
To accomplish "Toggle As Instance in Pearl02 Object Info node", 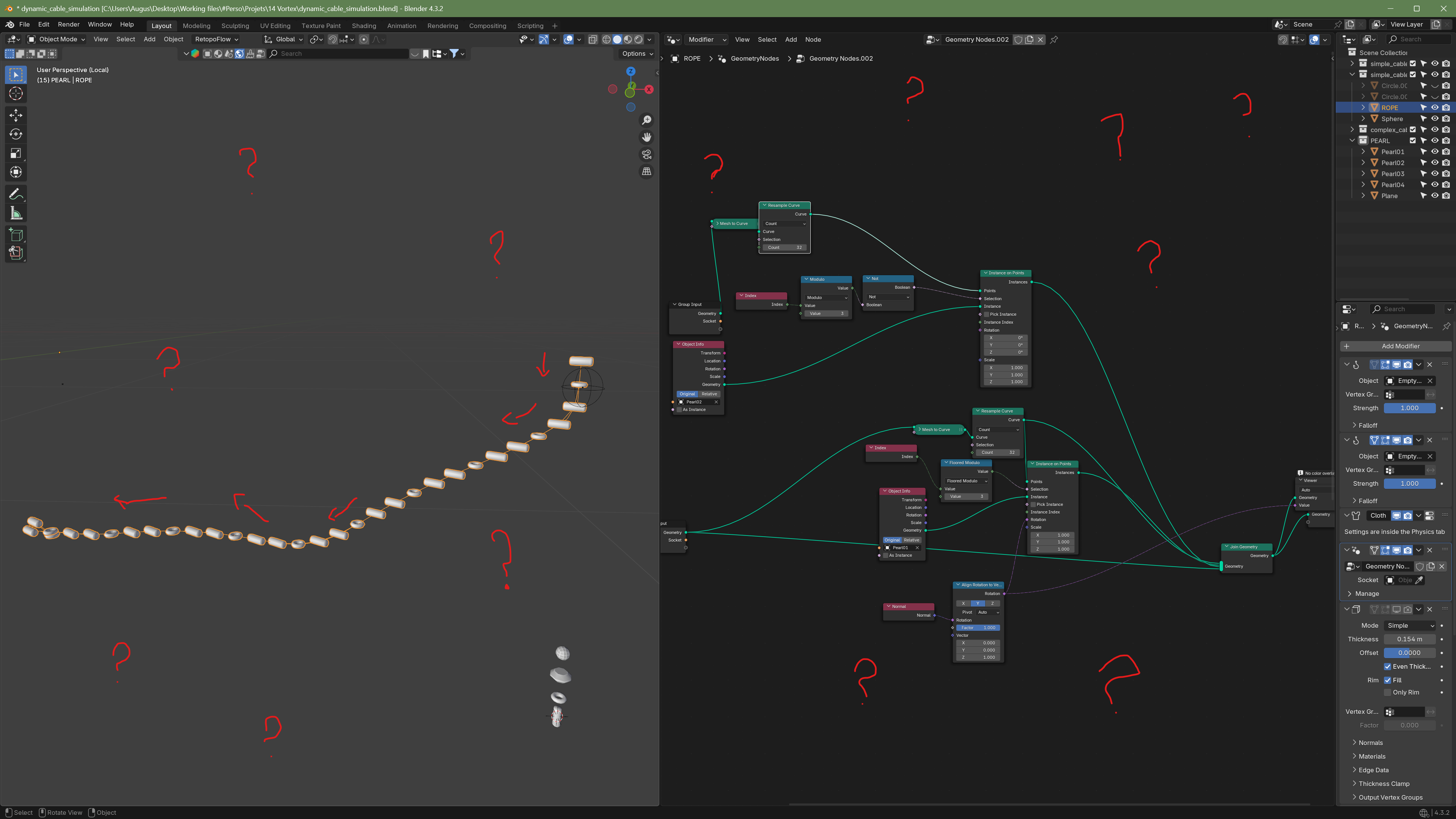I will pos(679,409).
